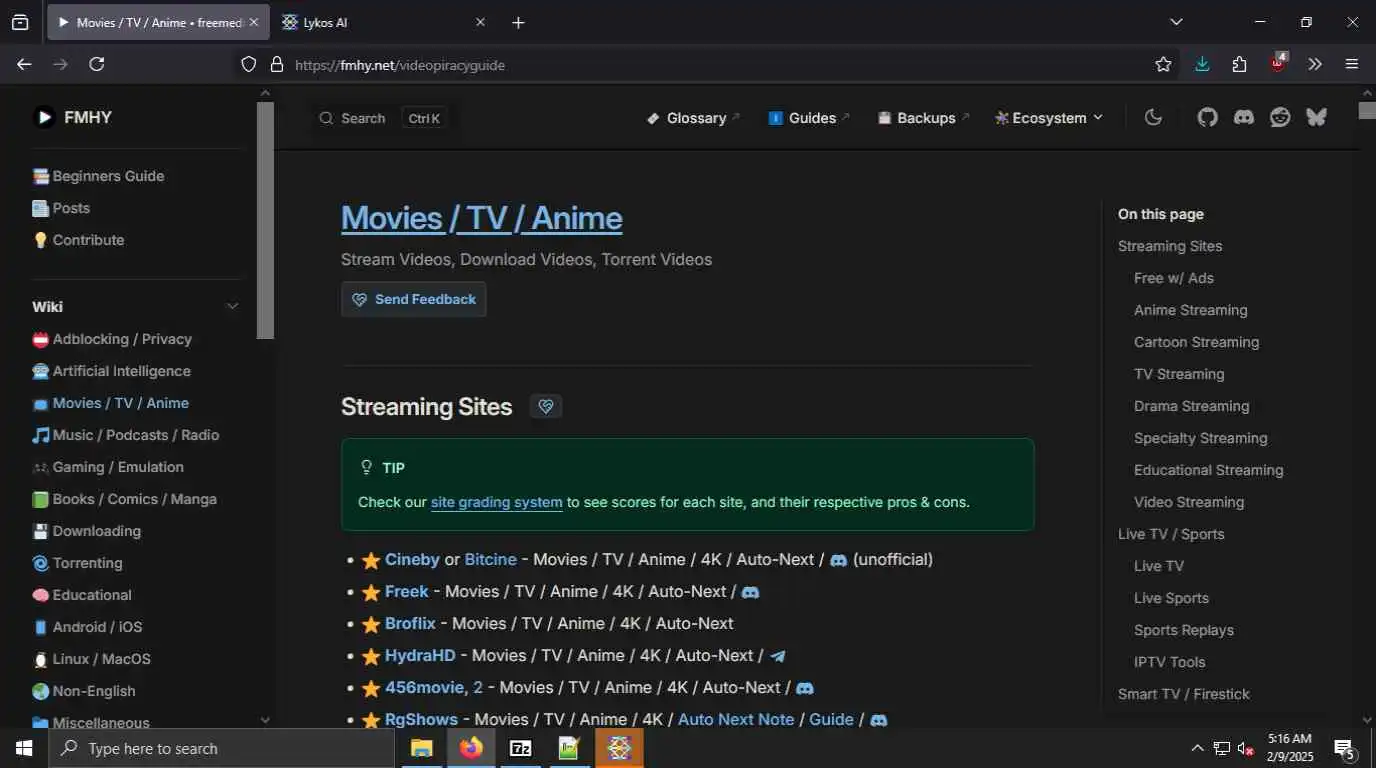Click the Send Feedback button

tap(414, 299)
